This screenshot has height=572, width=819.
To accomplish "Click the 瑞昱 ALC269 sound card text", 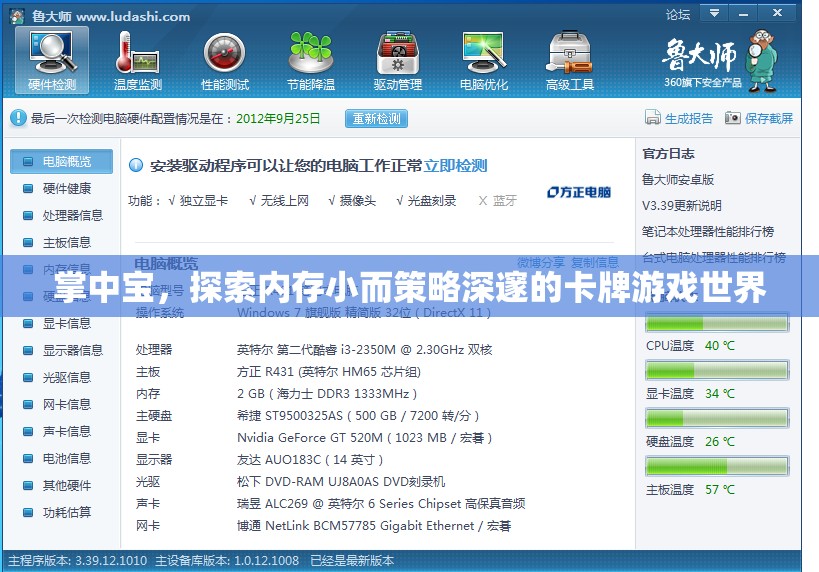I will tap(381, 504).
